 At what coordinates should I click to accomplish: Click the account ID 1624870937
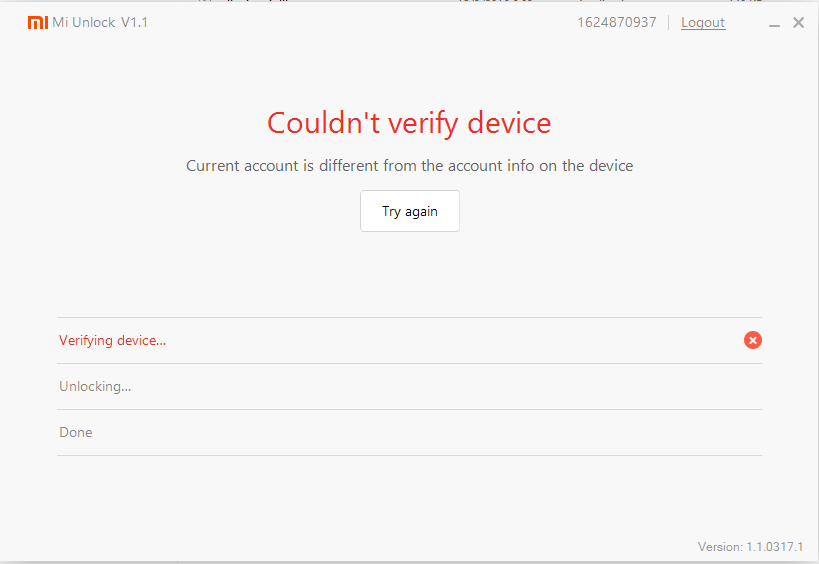click(x=616, y=23)
